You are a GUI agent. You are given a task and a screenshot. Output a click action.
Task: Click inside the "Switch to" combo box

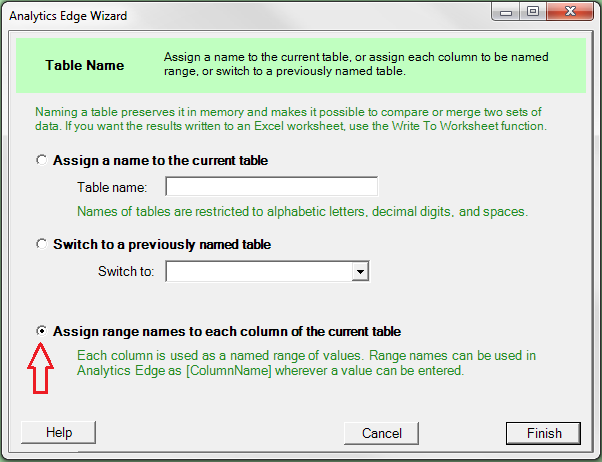[x=258, y=272]
